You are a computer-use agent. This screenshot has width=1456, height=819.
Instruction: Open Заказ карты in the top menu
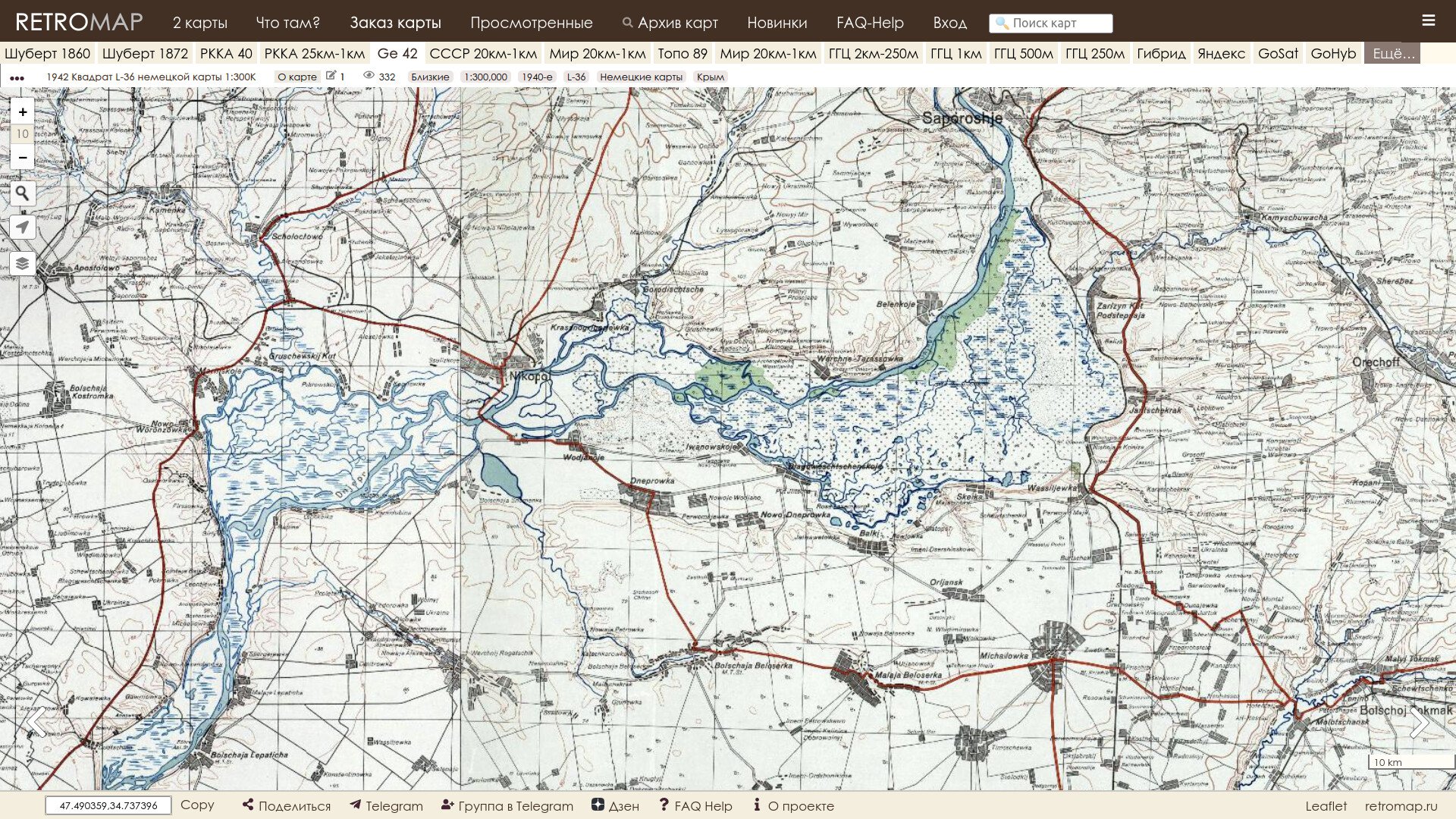coord(395,23)
